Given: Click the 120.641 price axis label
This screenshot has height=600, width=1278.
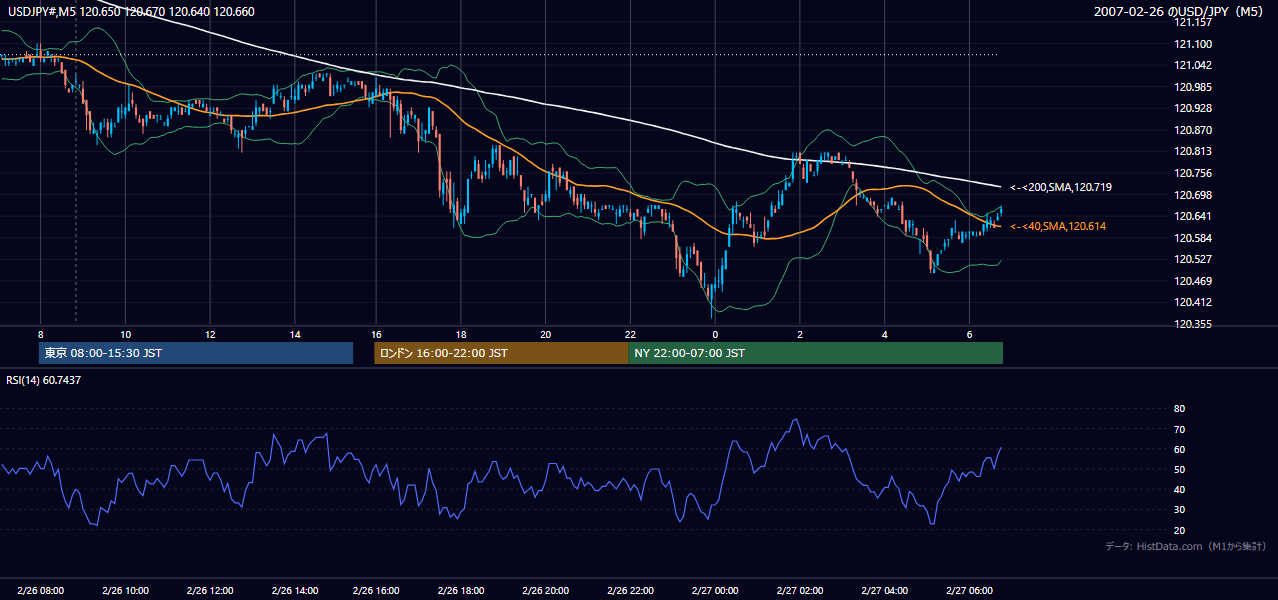Looking at the screenshot, I should (1193, 216).
